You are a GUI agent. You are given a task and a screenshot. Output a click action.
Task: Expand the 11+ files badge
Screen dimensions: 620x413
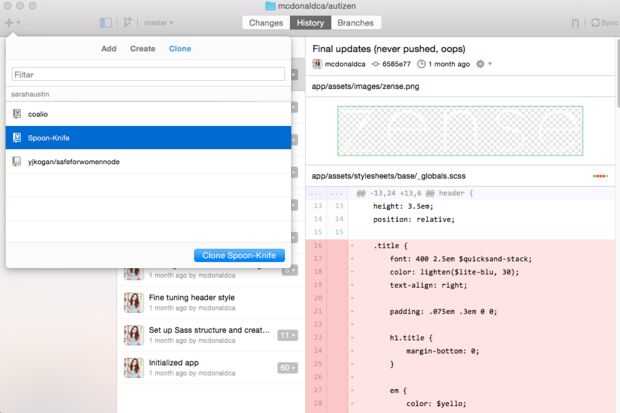(287, 335)
